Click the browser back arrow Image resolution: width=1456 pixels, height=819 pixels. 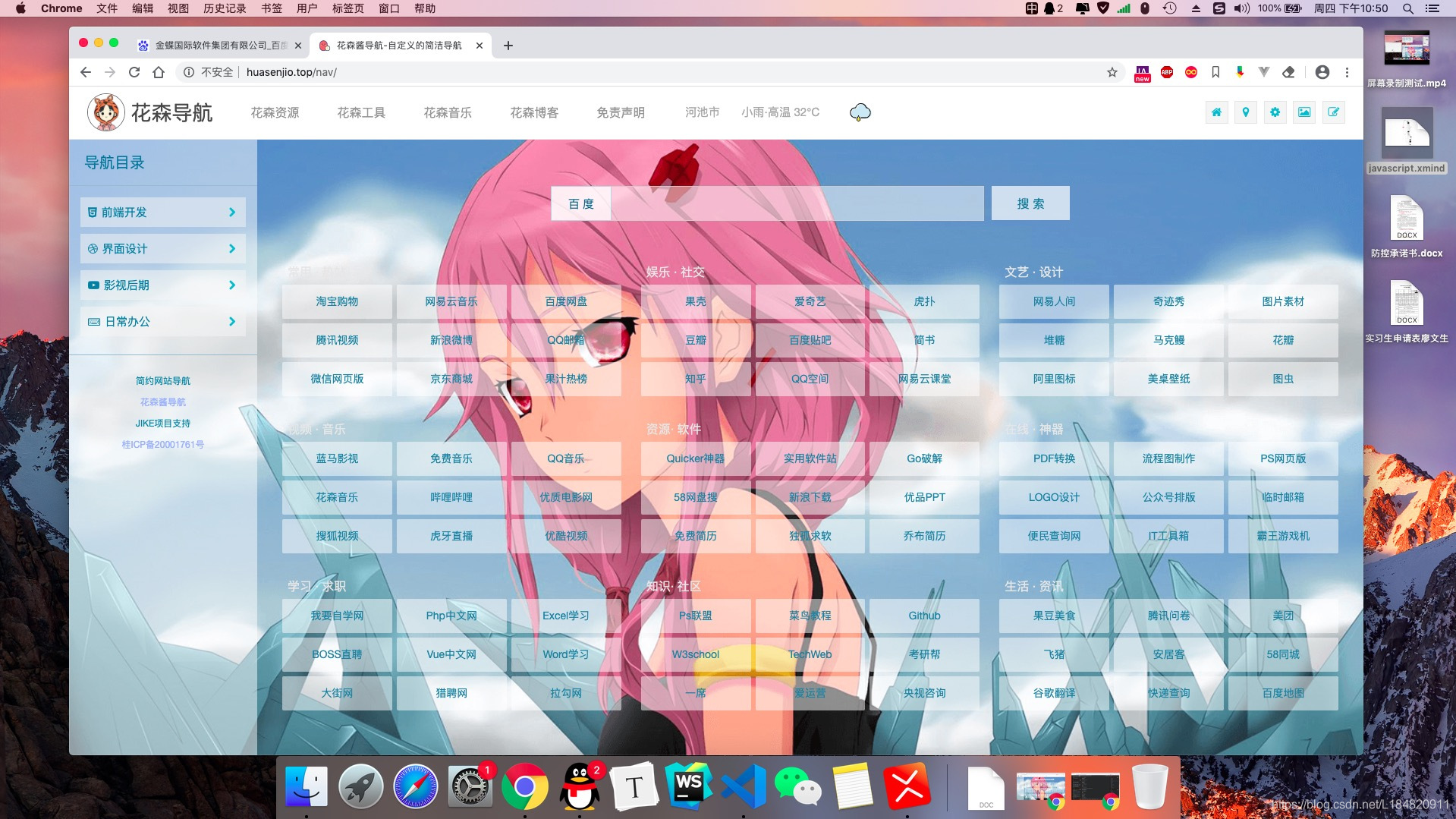click(86, 72)
